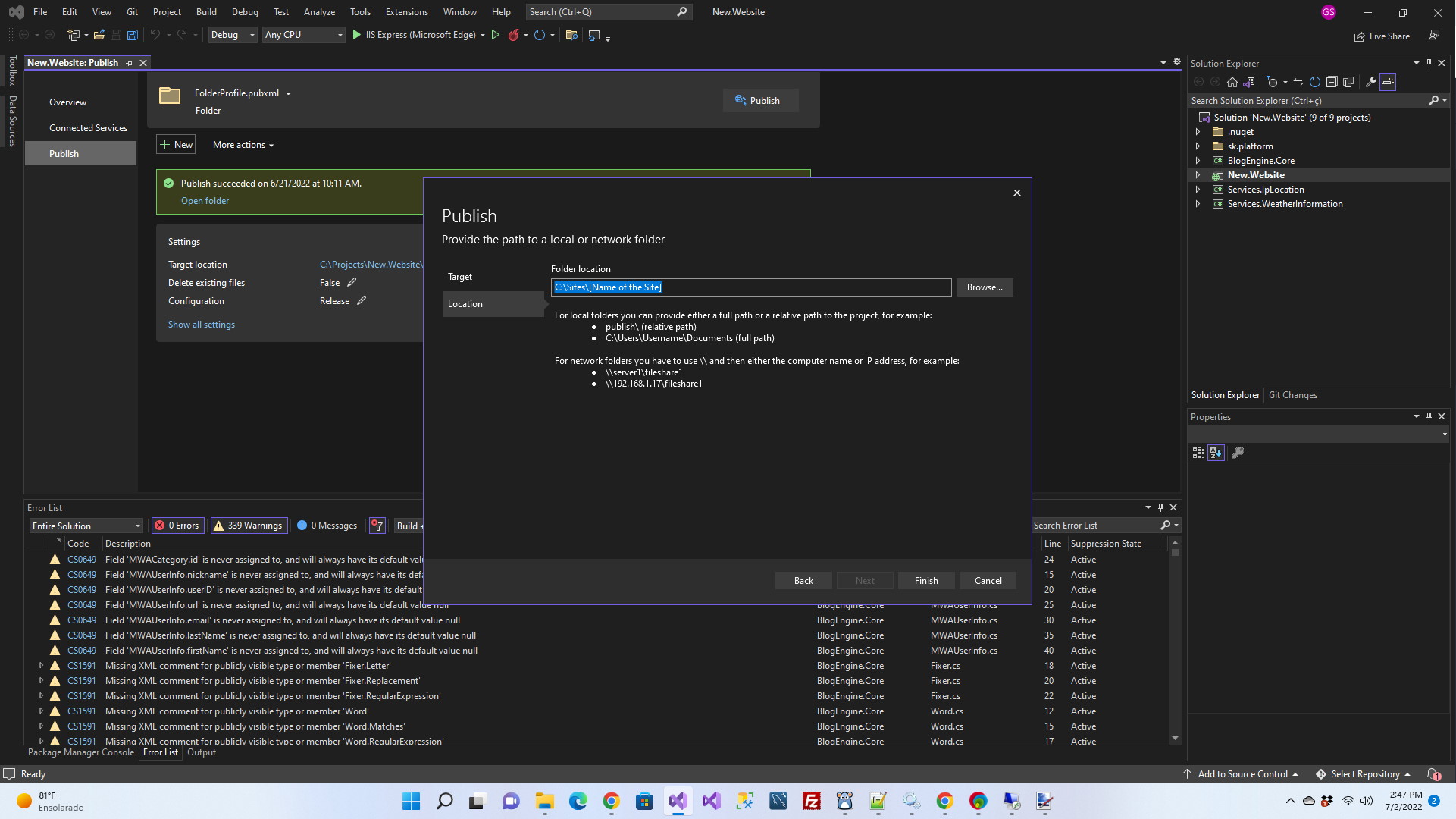Click the Save All toolbar icon
This screenshot has height=819, width=1456.
132,35
